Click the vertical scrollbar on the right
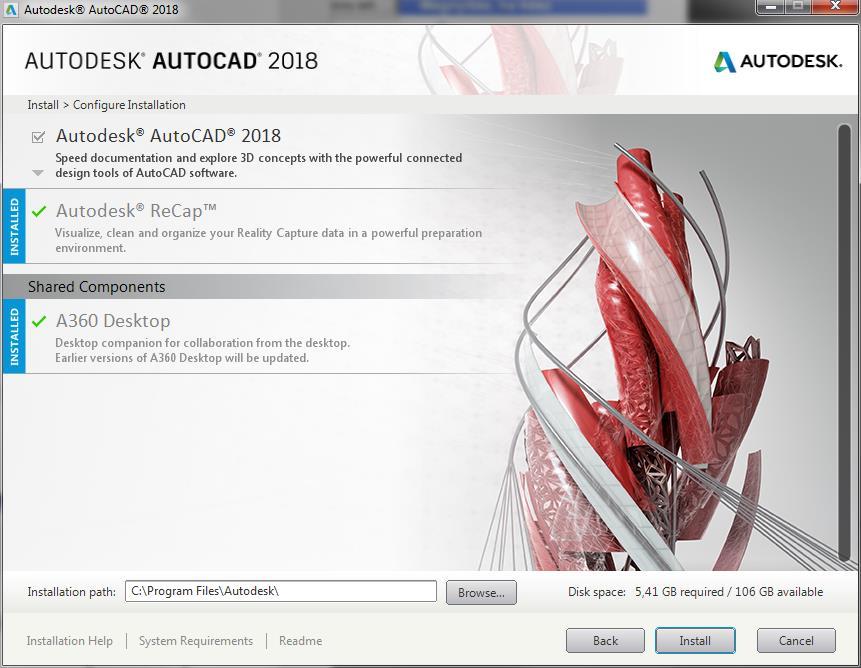Viewport: 861px width, 668px height. point(845,343)
